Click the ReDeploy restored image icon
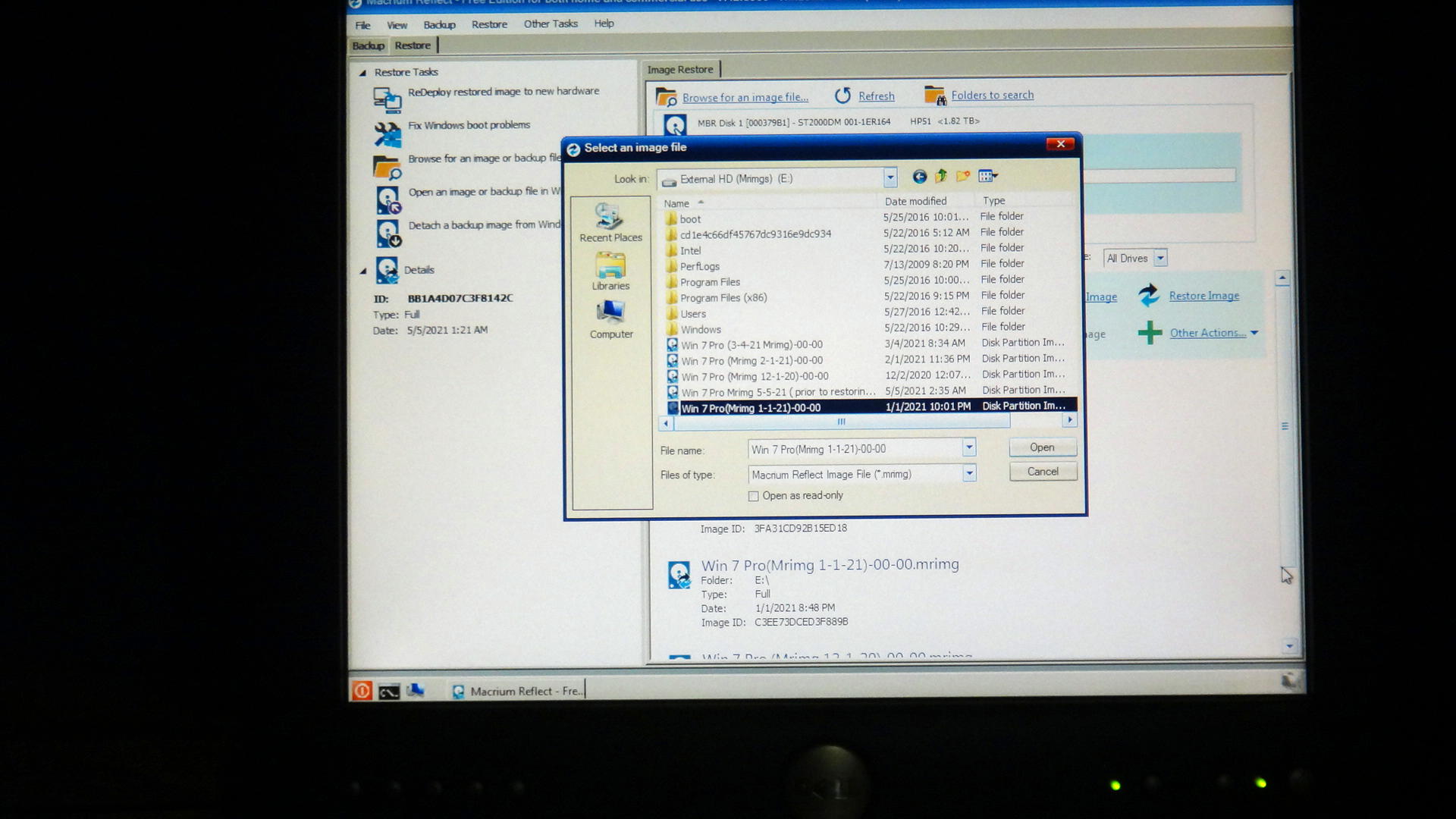 388,99
